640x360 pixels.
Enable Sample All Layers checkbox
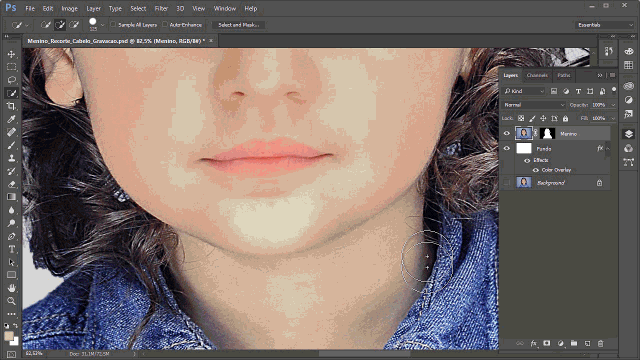pos(113,25)
